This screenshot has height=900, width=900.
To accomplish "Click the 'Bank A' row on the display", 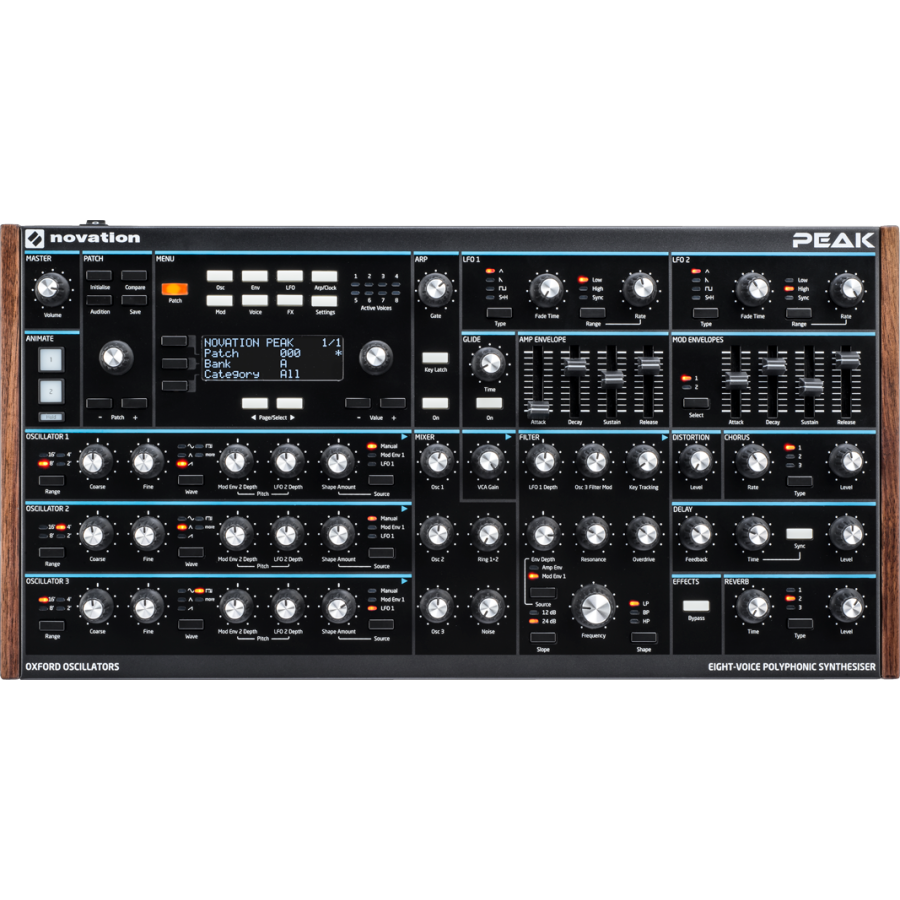I will [246, 364].
